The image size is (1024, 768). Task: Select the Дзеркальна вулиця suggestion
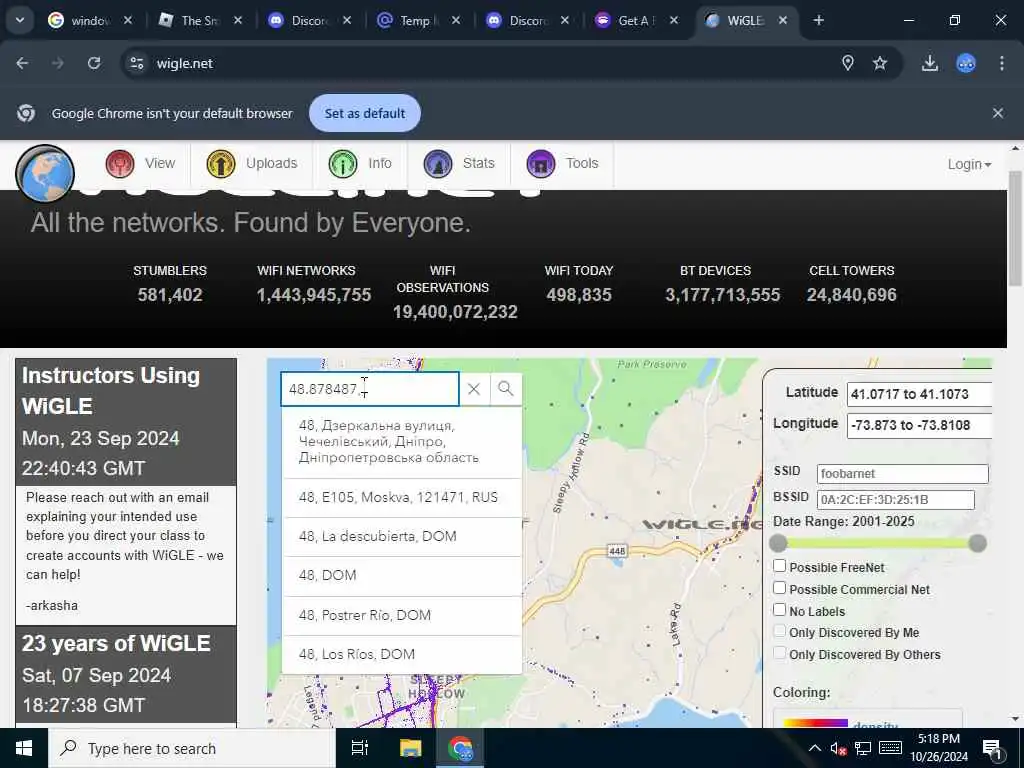click(402, 442)
